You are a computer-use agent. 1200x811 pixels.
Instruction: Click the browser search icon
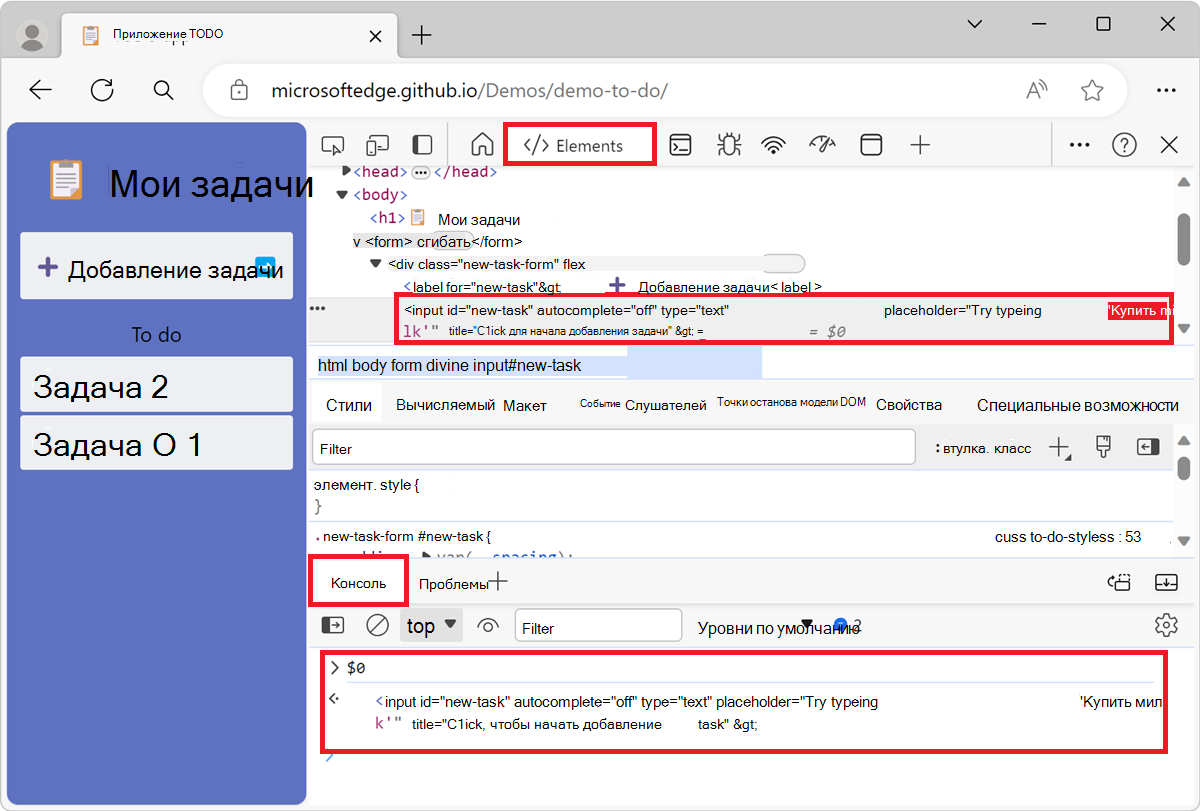[x=164, y=90]
